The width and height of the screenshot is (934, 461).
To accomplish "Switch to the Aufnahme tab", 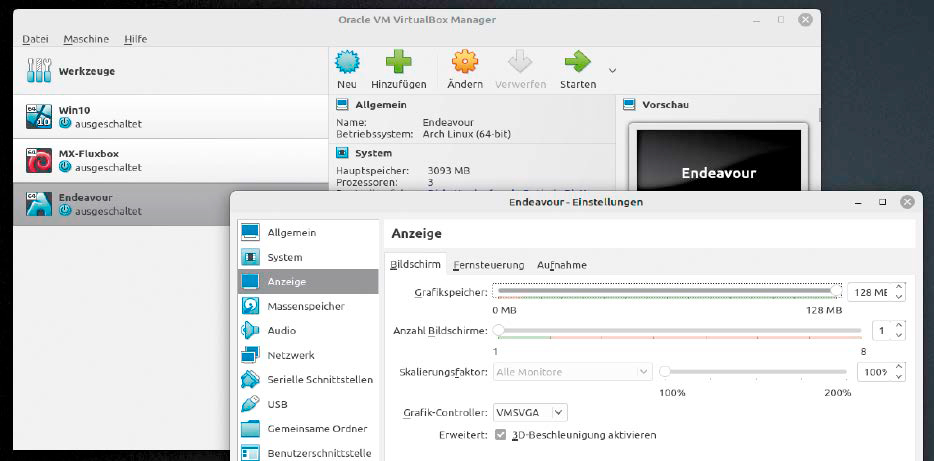I will (x=562, y=265).
